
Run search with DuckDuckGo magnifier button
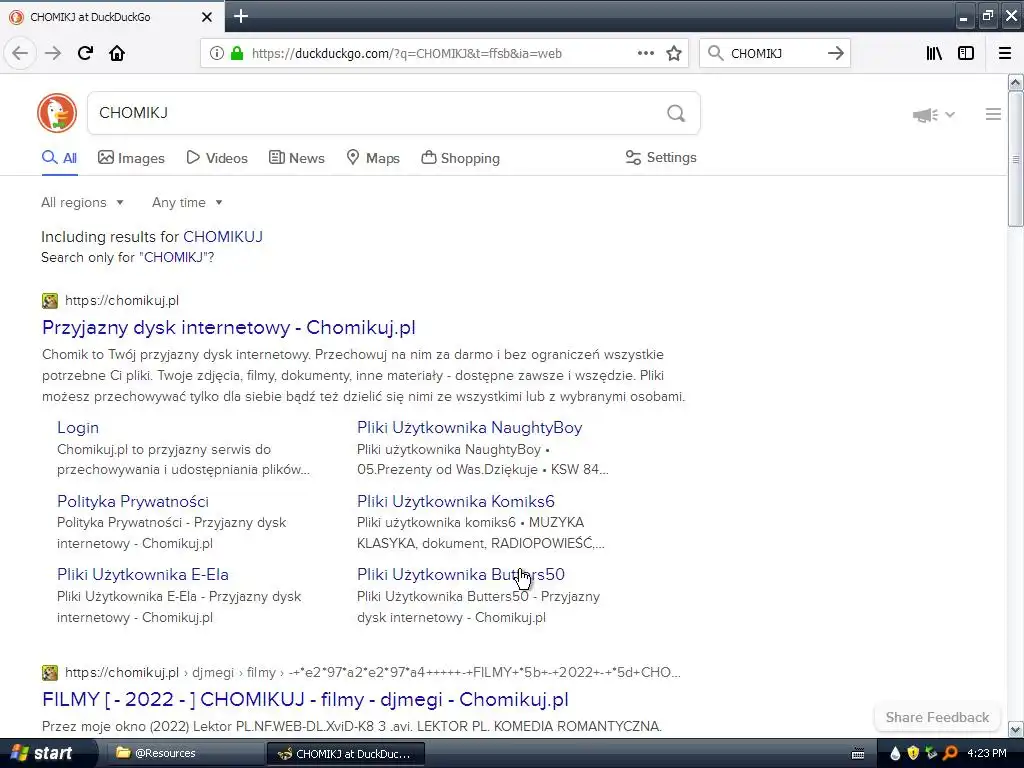(x=676, y=114)
